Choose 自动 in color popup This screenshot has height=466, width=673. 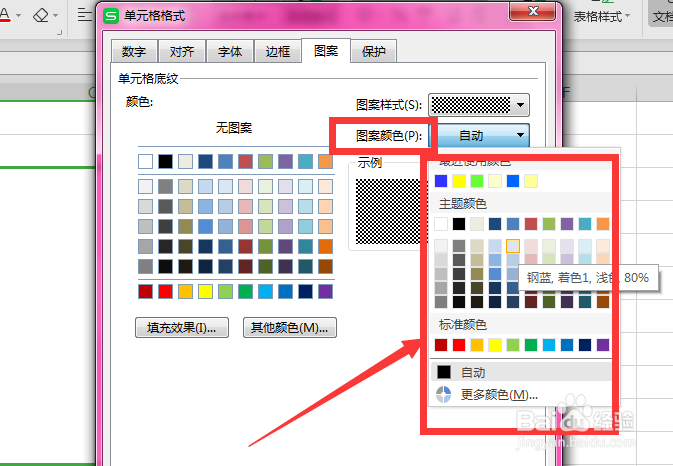pos(521,372)
